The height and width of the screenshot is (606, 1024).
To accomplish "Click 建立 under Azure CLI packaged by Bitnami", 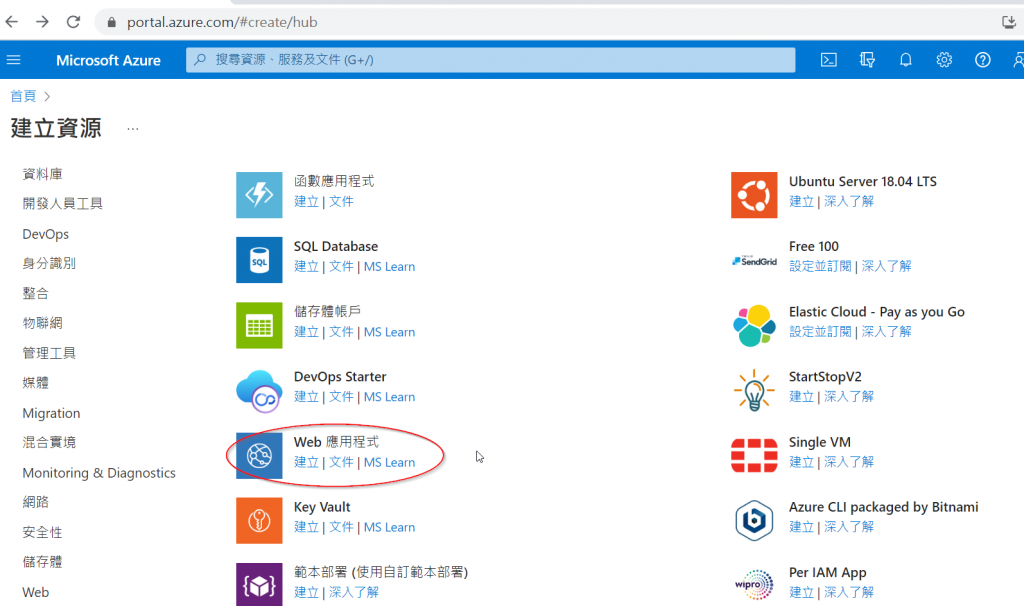I will click(801, 527).
